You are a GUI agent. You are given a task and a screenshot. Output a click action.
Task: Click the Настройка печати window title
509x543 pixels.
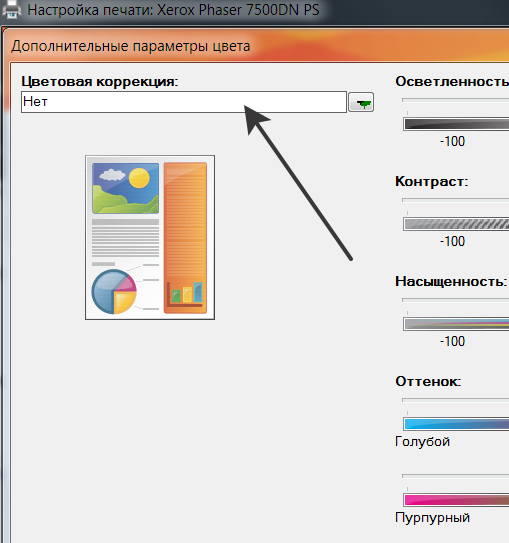pyautogui.click(x=173, y=10)
